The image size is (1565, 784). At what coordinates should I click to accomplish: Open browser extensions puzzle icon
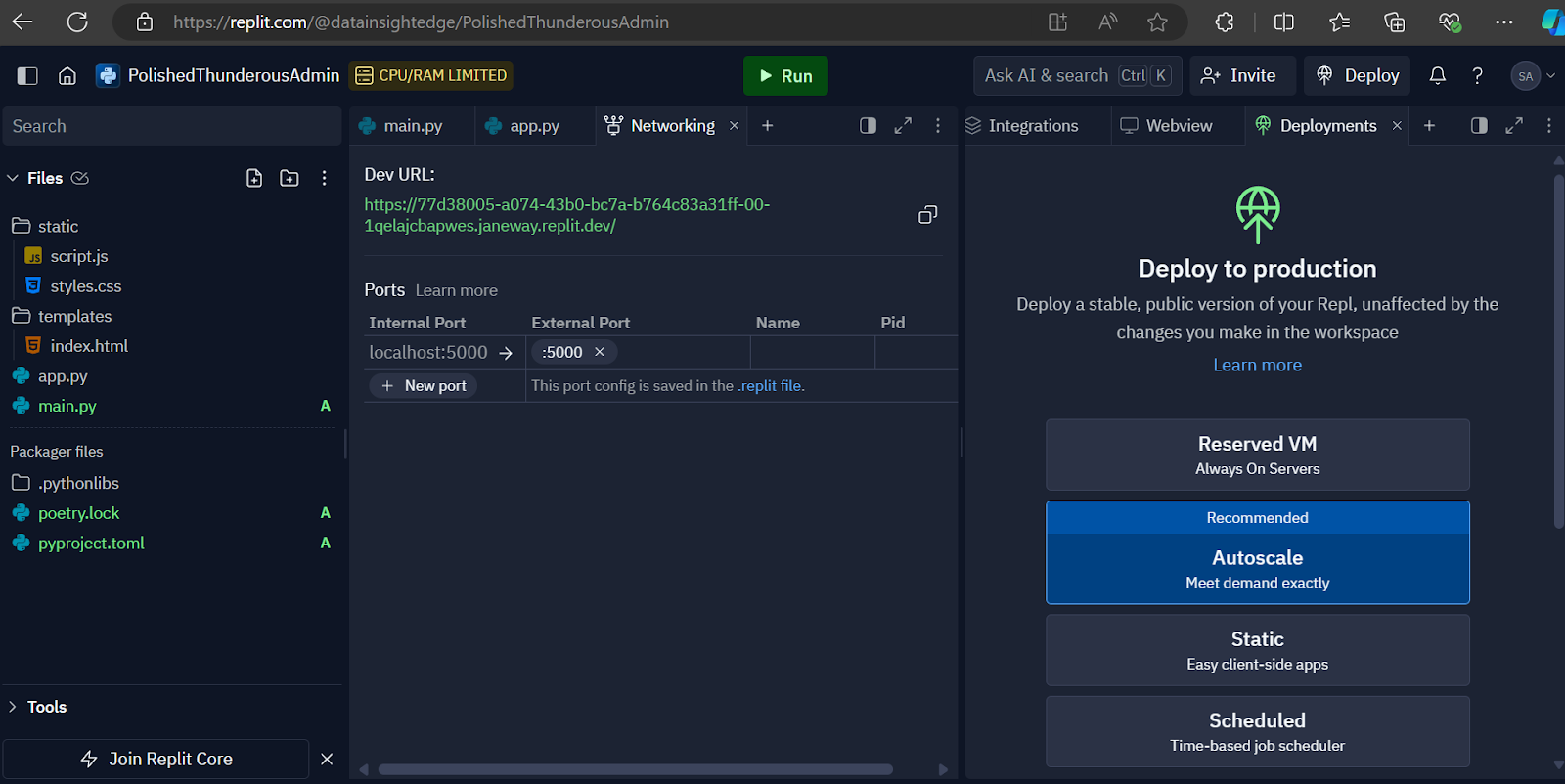(x=1224, y=22)
